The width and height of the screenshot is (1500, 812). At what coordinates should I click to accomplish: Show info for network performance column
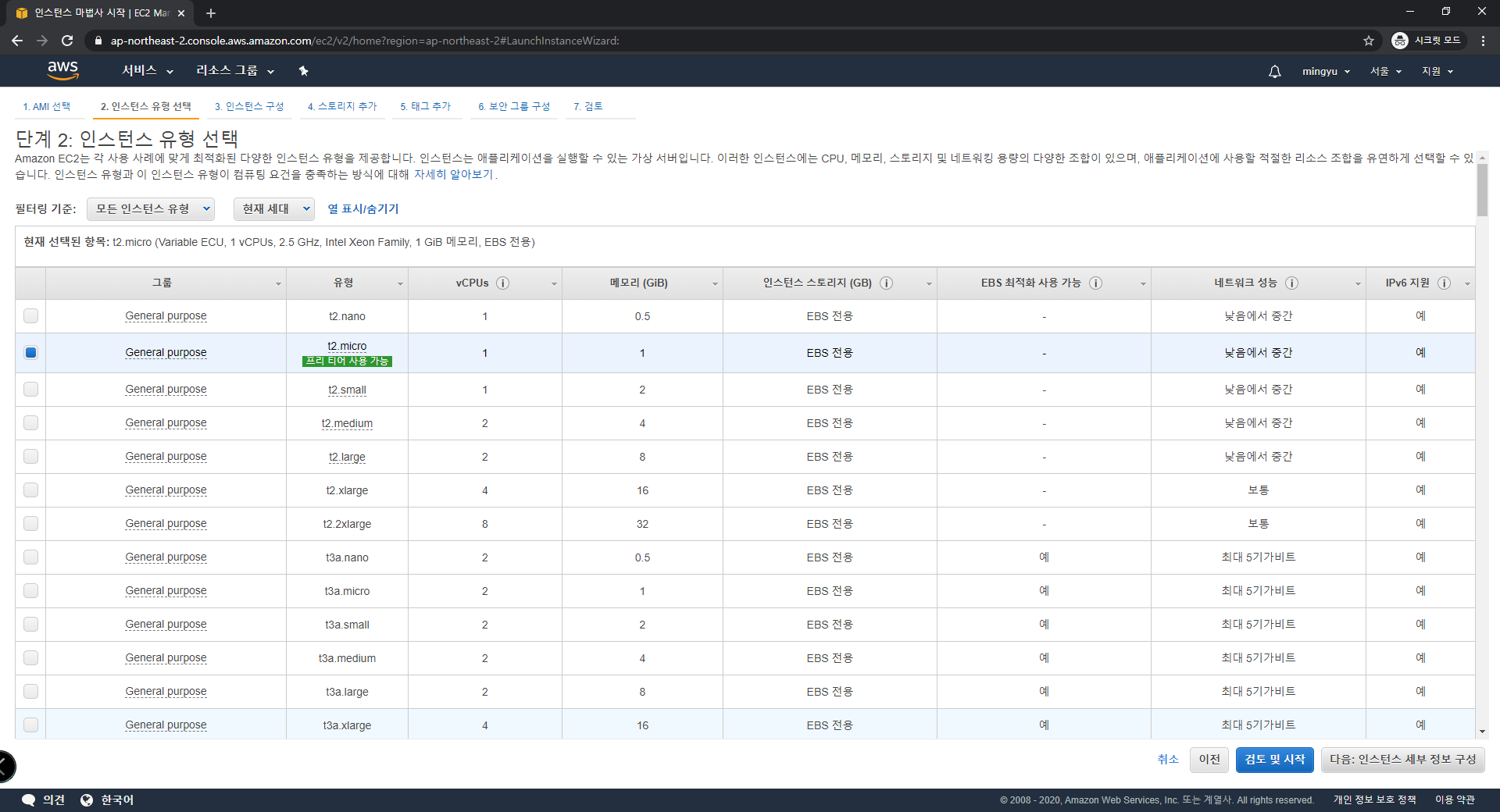(x=1292, y=283)
